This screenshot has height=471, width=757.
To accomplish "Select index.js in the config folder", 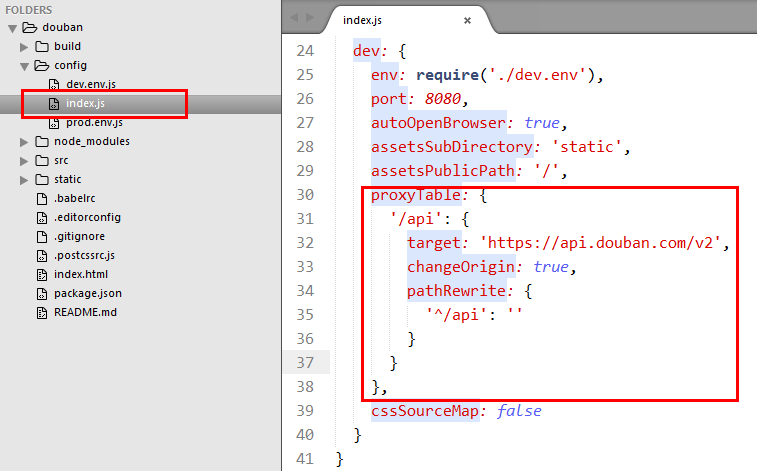I will (85, 103).
